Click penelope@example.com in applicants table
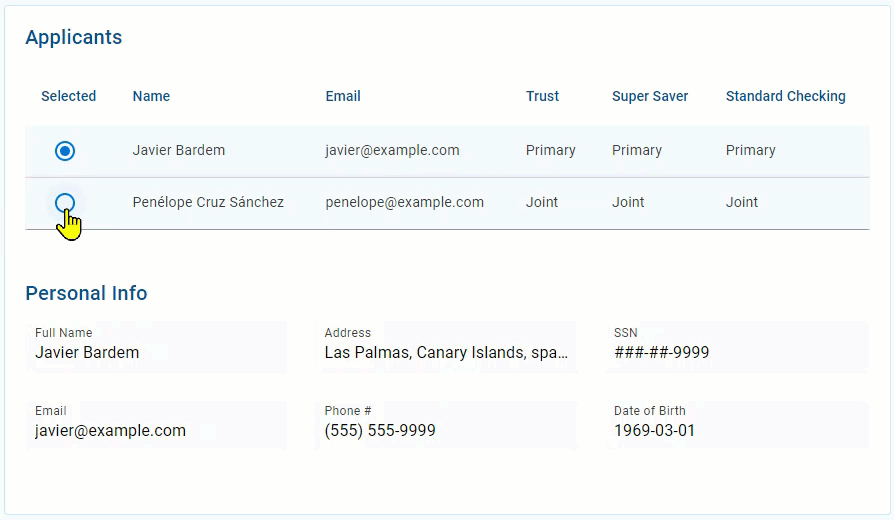Viewport: 894px width, 520px height. [x=404, y=202]
